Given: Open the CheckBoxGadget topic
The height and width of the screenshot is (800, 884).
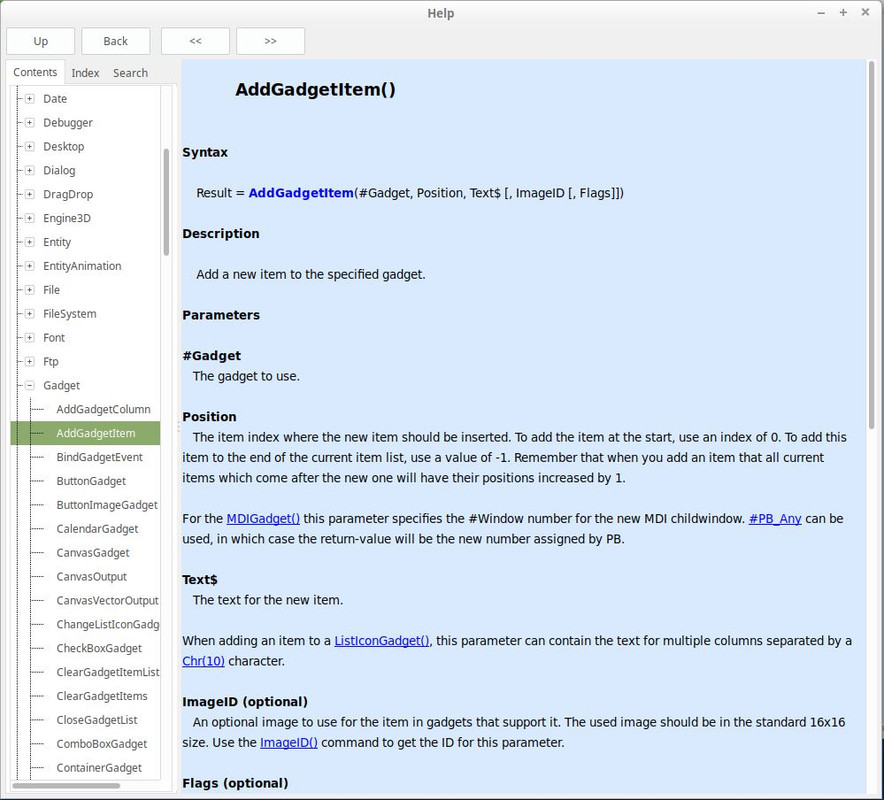Looking at the screenshot, I should (99, 648).
